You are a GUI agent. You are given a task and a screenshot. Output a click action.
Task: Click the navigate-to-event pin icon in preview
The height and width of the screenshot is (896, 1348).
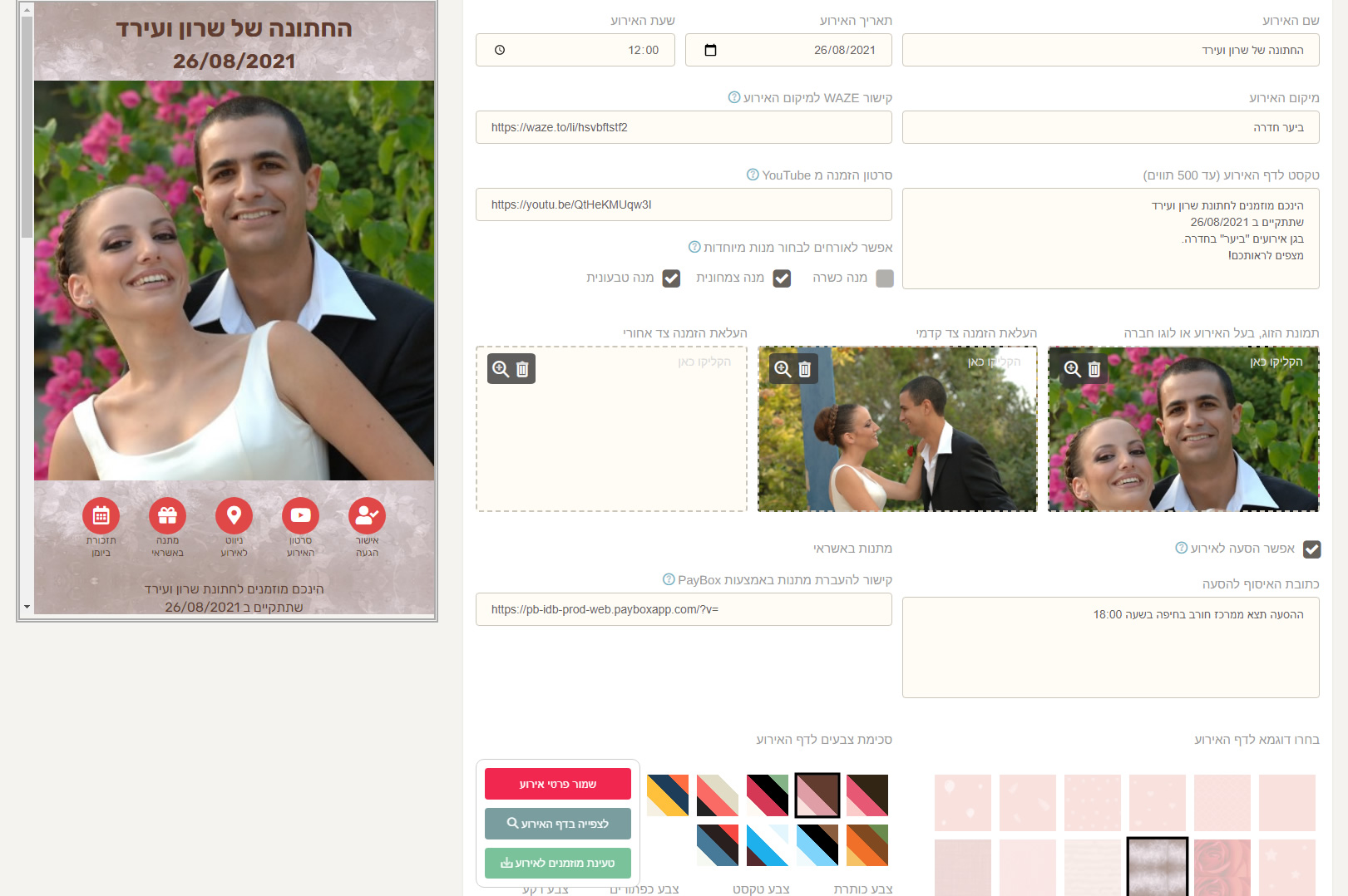pos(234,516)
